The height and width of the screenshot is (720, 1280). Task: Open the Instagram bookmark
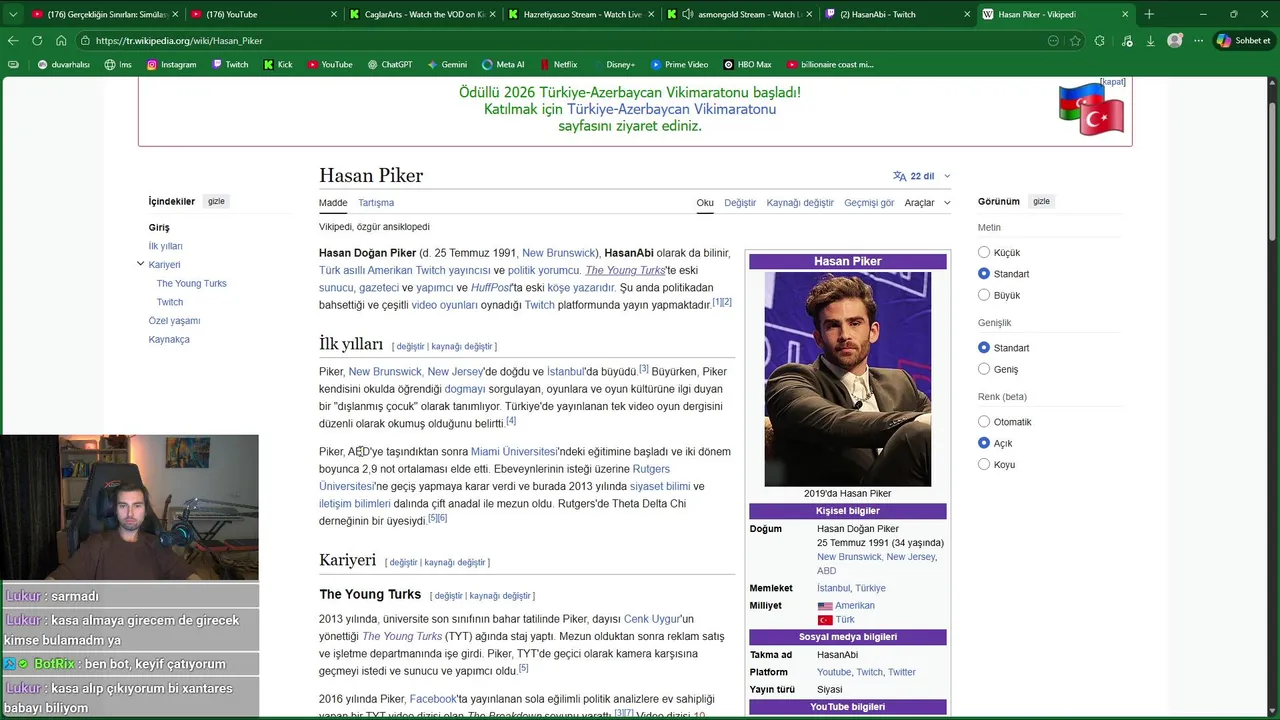coord(171,64)
